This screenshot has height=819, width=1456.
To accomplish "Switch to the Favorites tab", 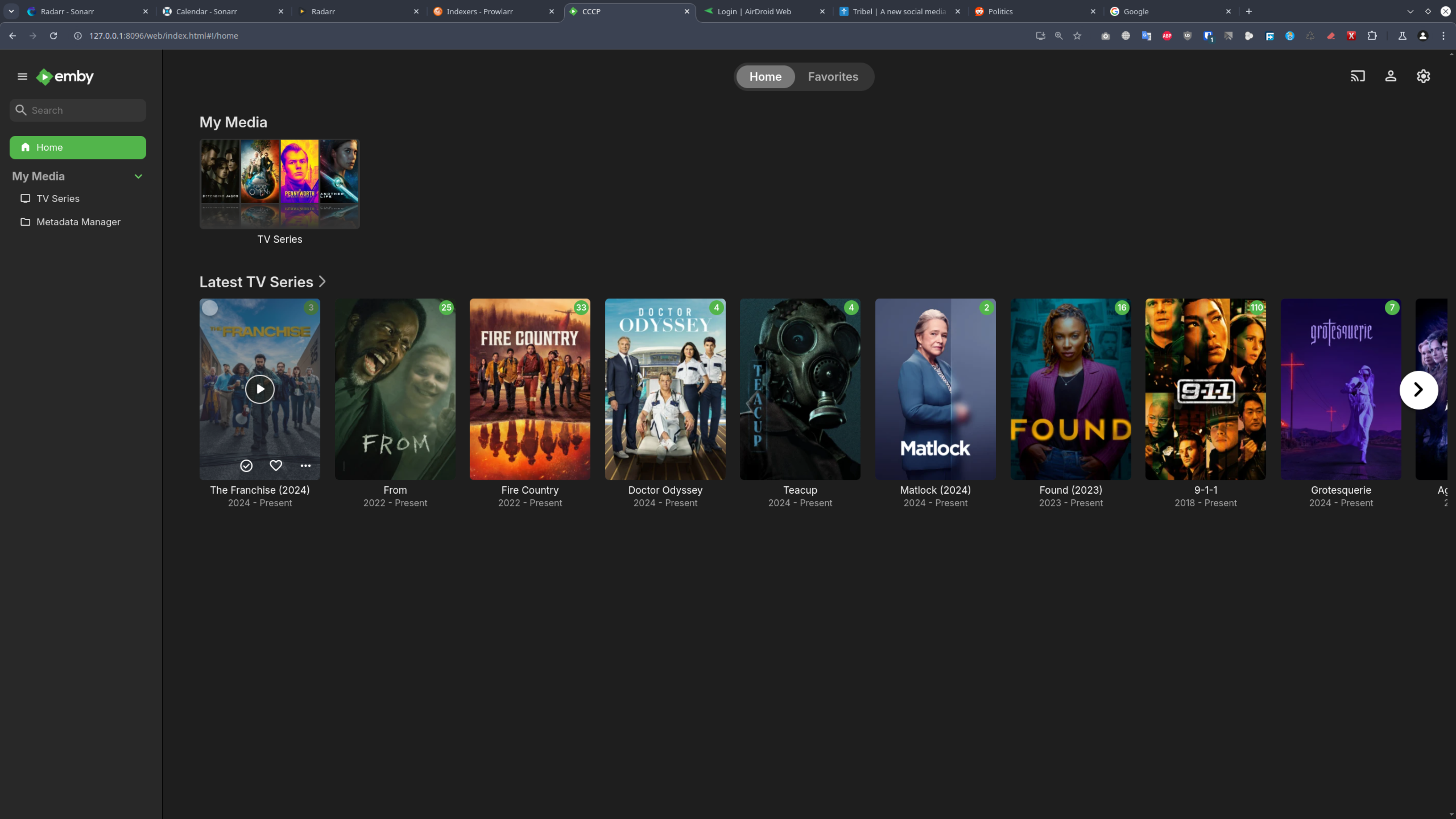I will coord(833,77).
